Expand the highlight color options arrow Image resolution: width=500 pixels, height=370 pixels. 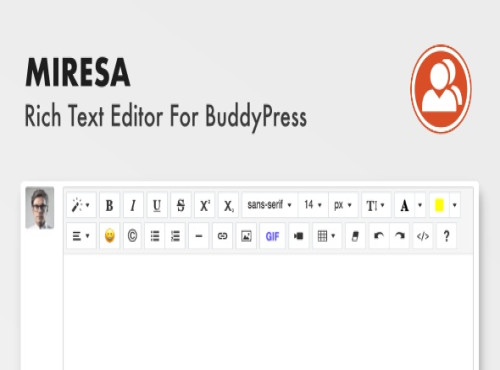pos(455,205)
